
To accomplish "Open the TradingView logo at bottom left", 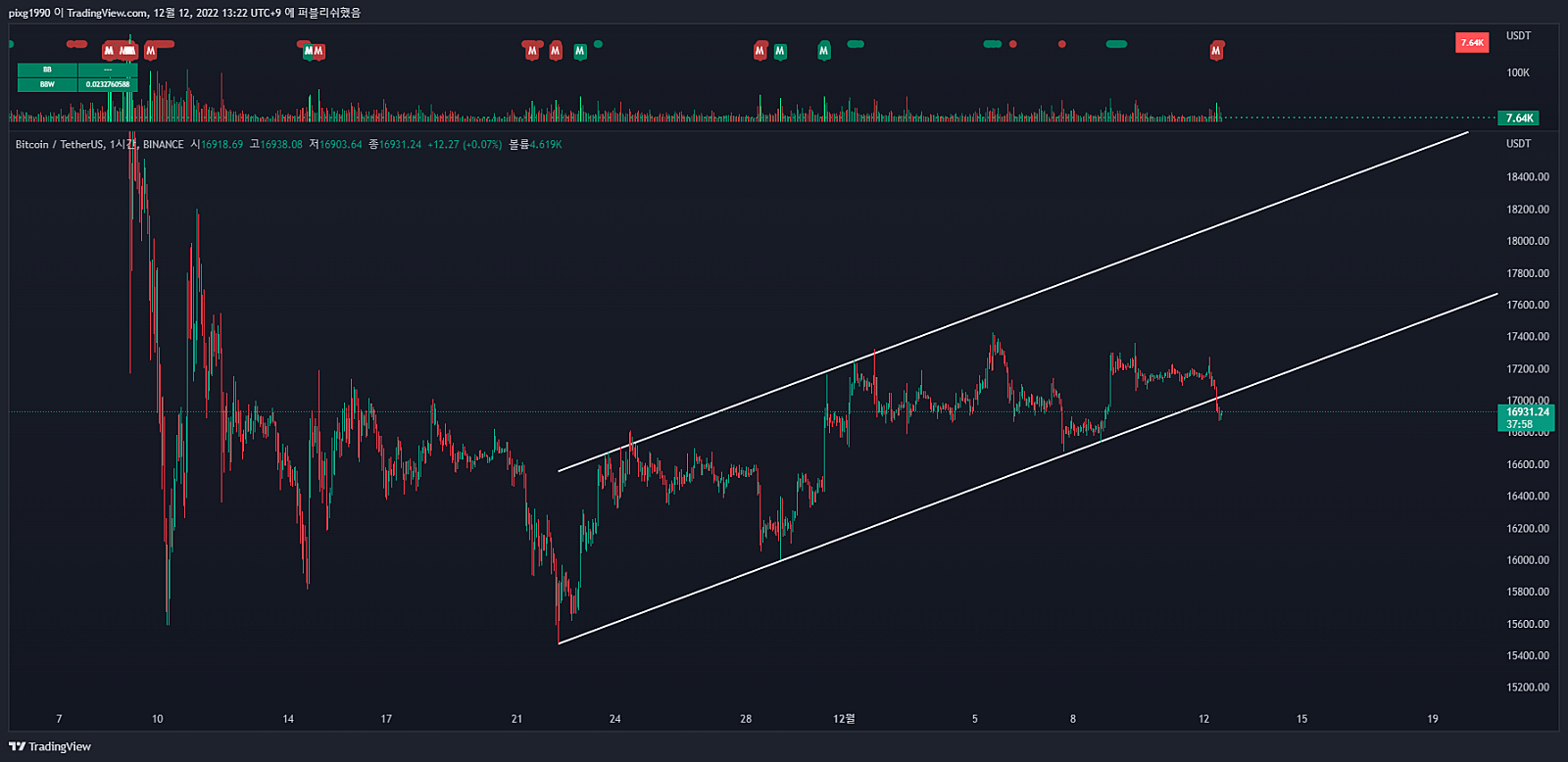I will pos(50,746).
